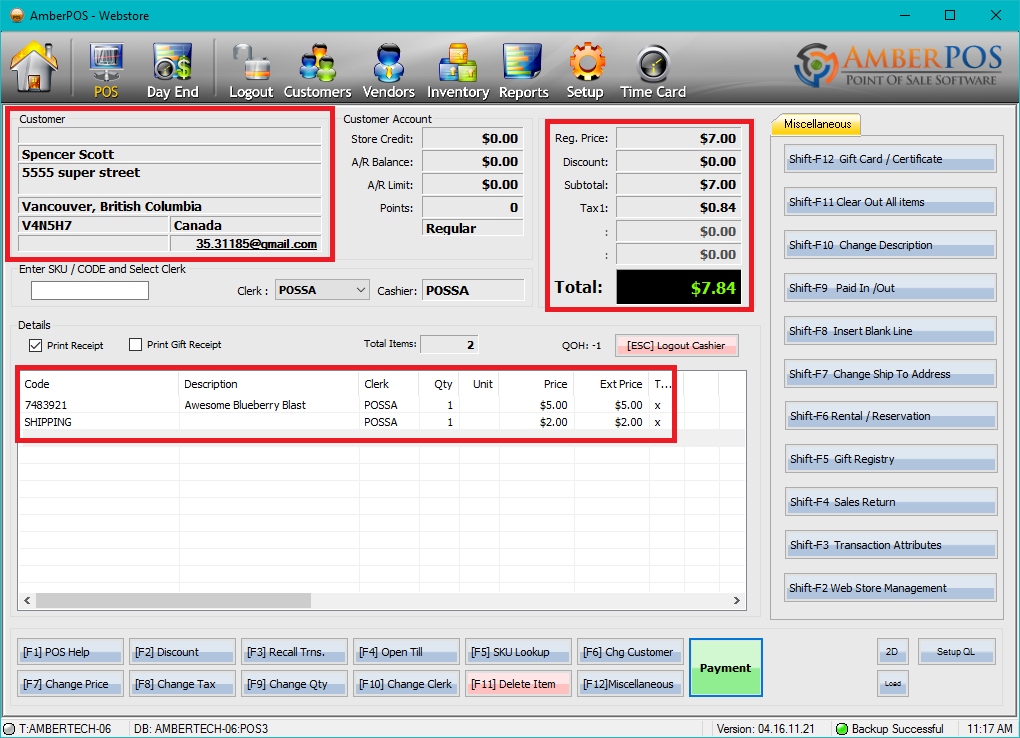Click the [F2] Discount button

(182, 651)
